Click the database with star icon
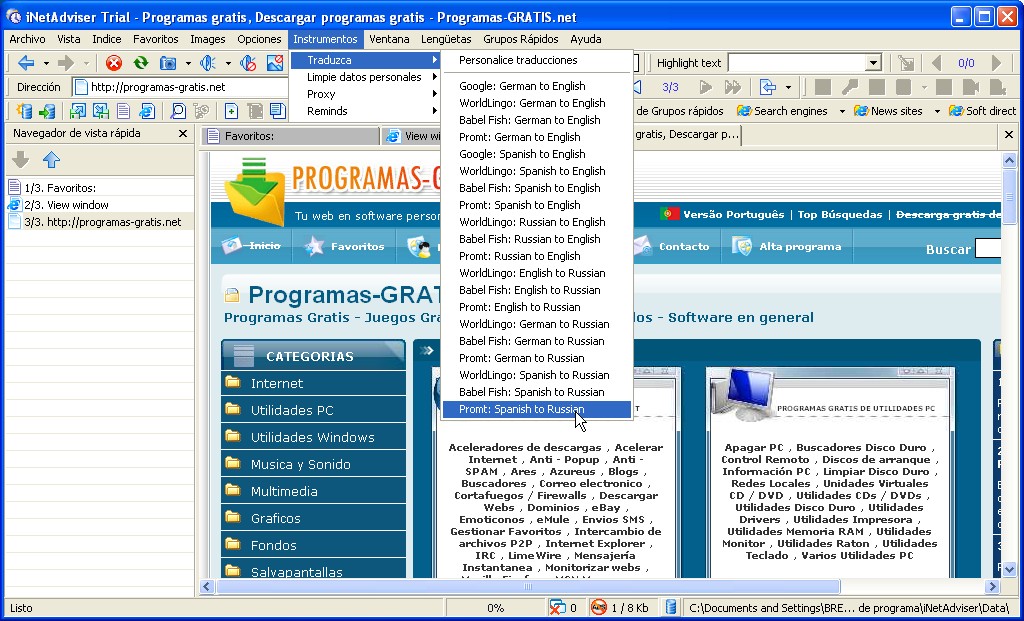This screenshot has height=621, width=1024. tap(24, 111)
